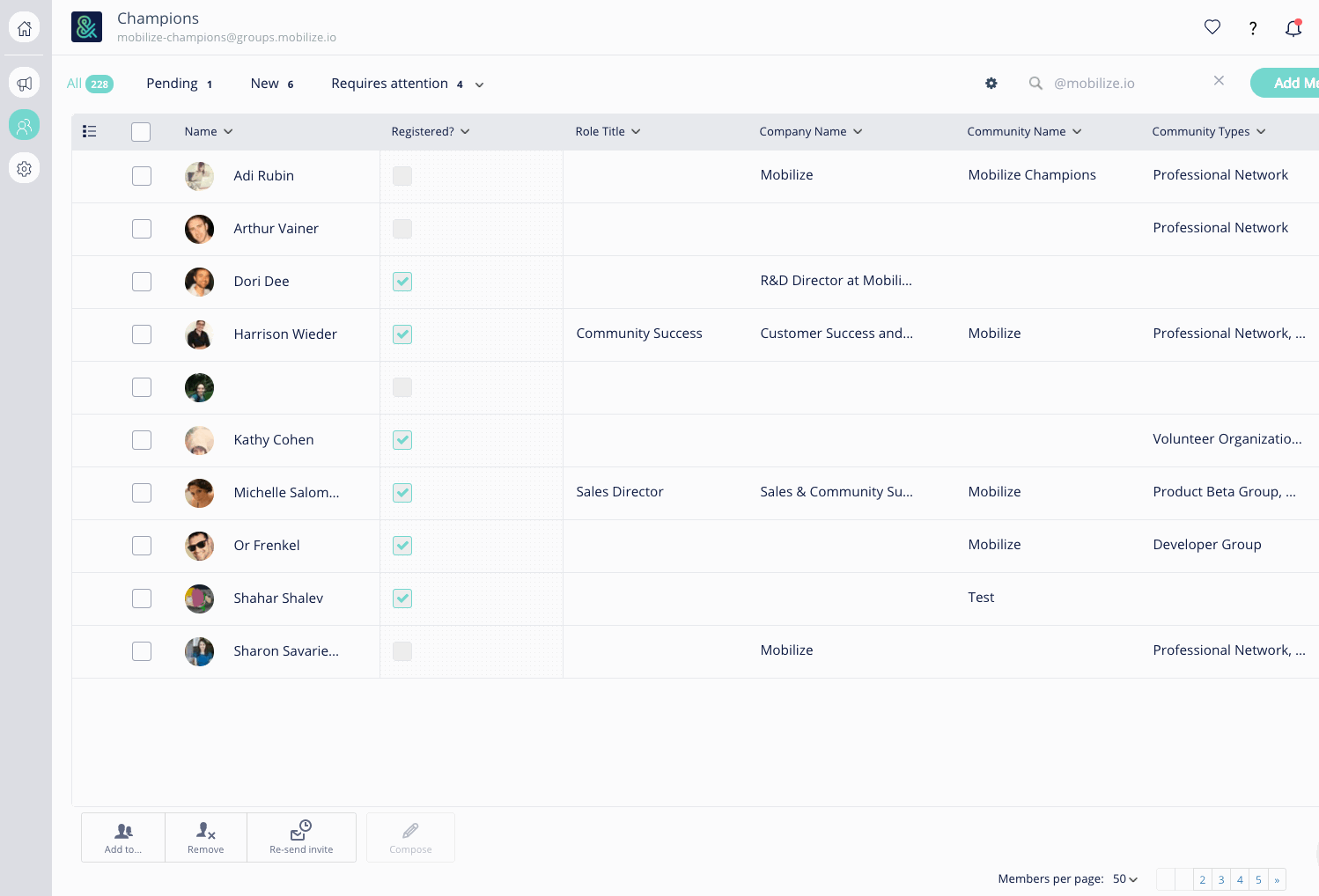Click Michelle Salom's avatar

(x=199, y=493)
